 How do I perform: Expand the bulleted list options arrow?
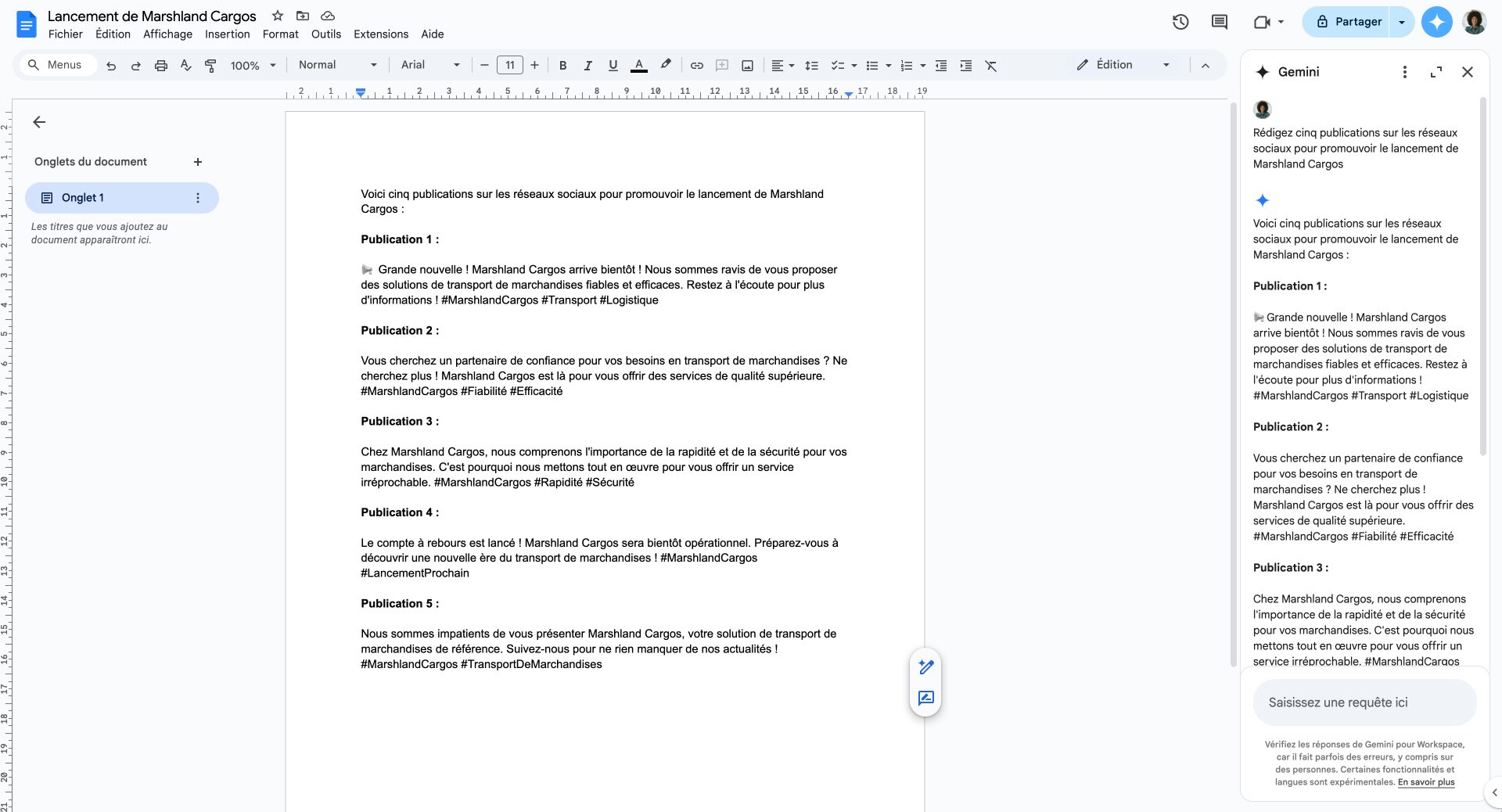tap(888, 66)
